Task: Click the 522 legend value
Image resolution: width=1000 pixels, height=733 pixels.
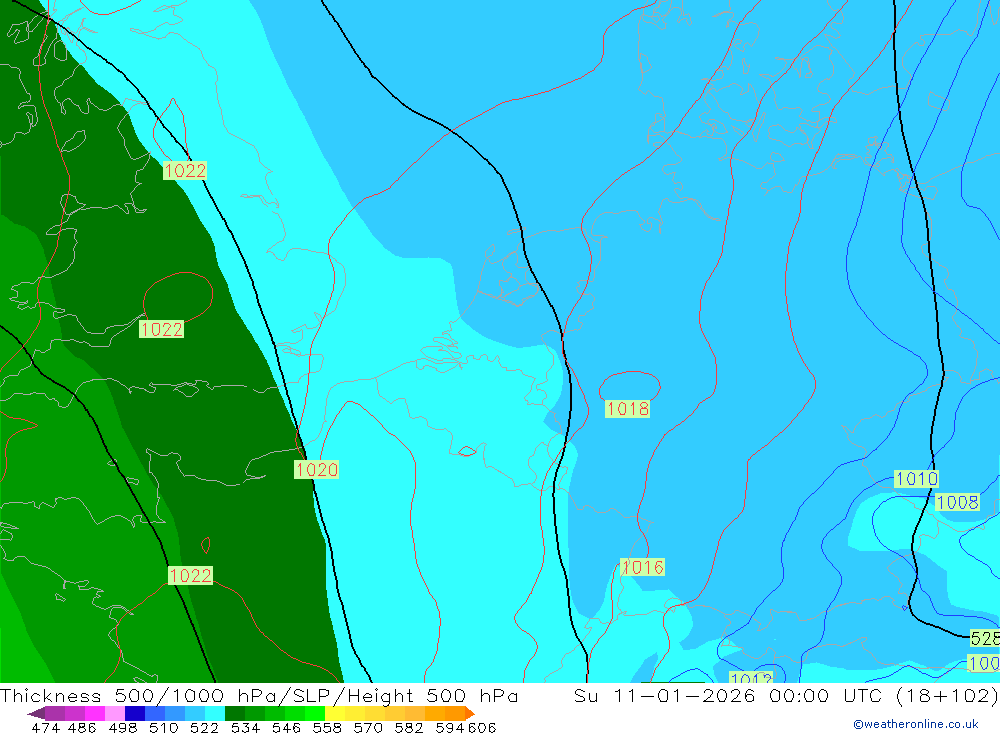Action: [x=205, y=727]
